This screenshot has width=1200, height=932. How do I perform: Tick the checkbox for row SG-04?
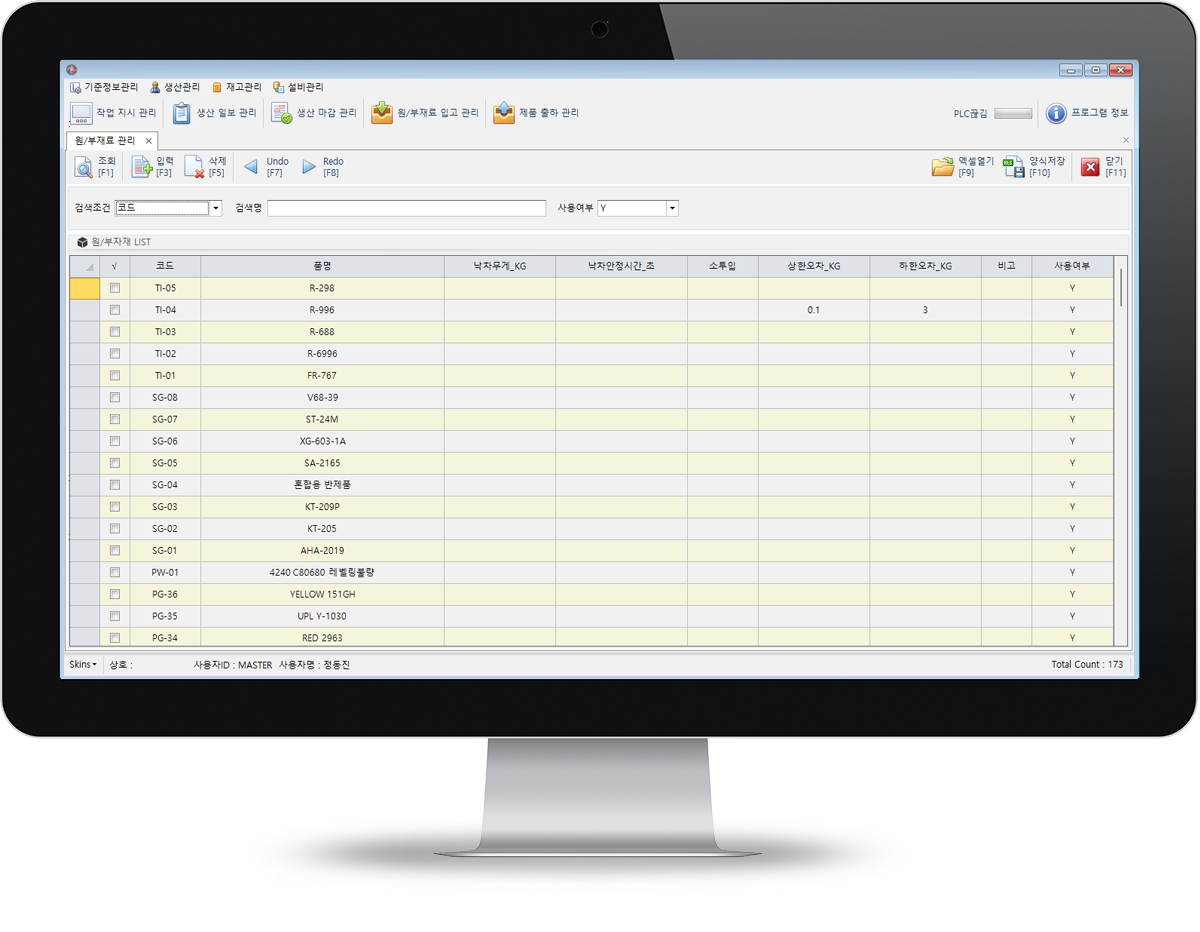[115, 485]
